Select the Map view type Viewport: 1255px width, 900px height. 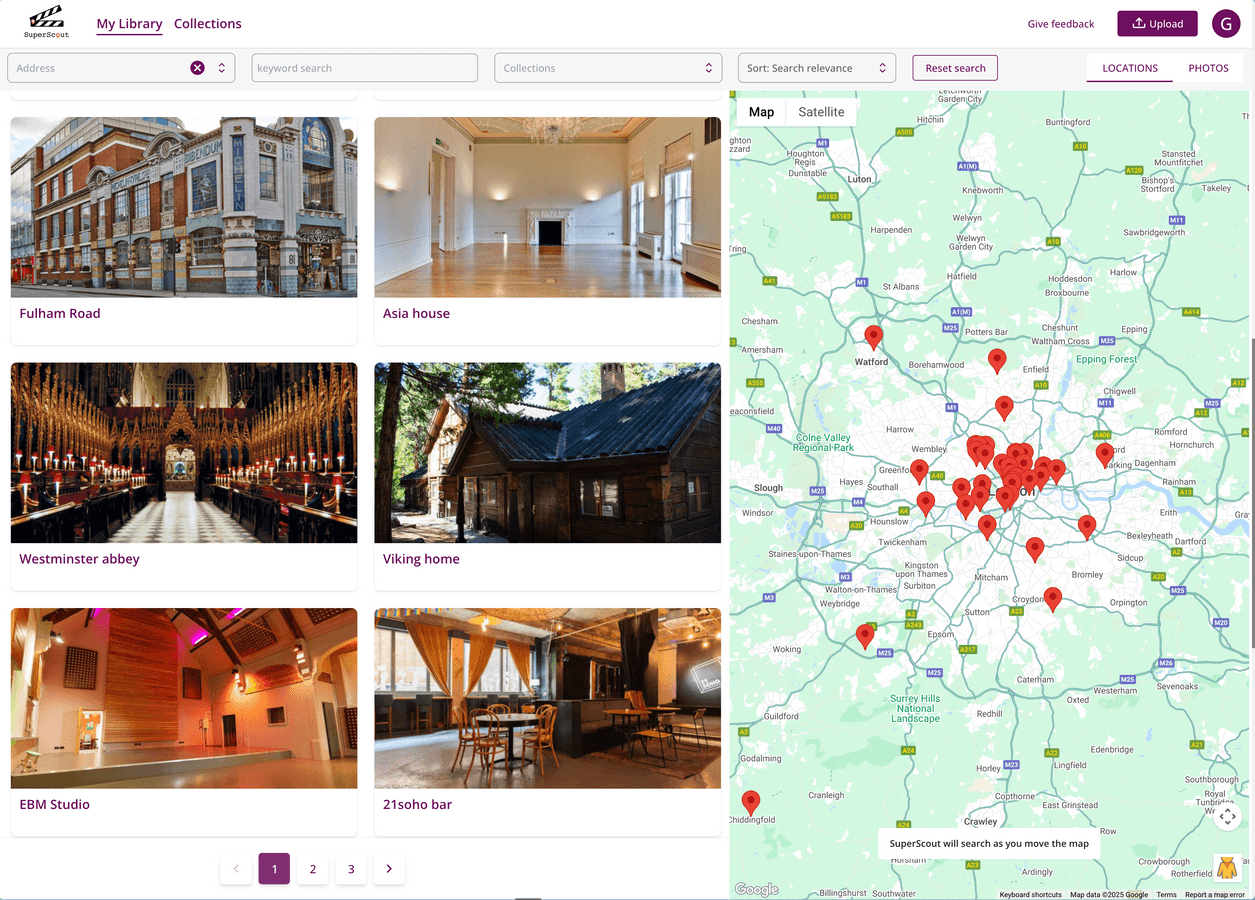coord(762,112)
